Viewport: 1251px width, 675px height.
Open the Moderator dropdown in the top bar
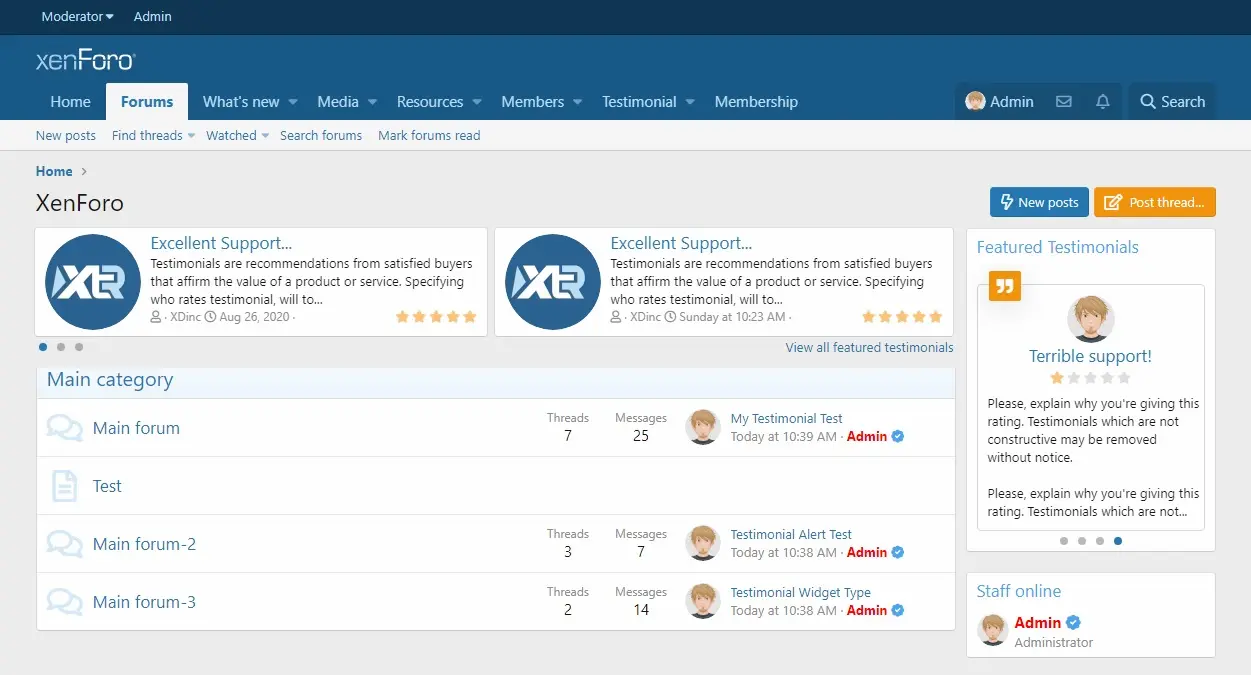pos(77,16)
